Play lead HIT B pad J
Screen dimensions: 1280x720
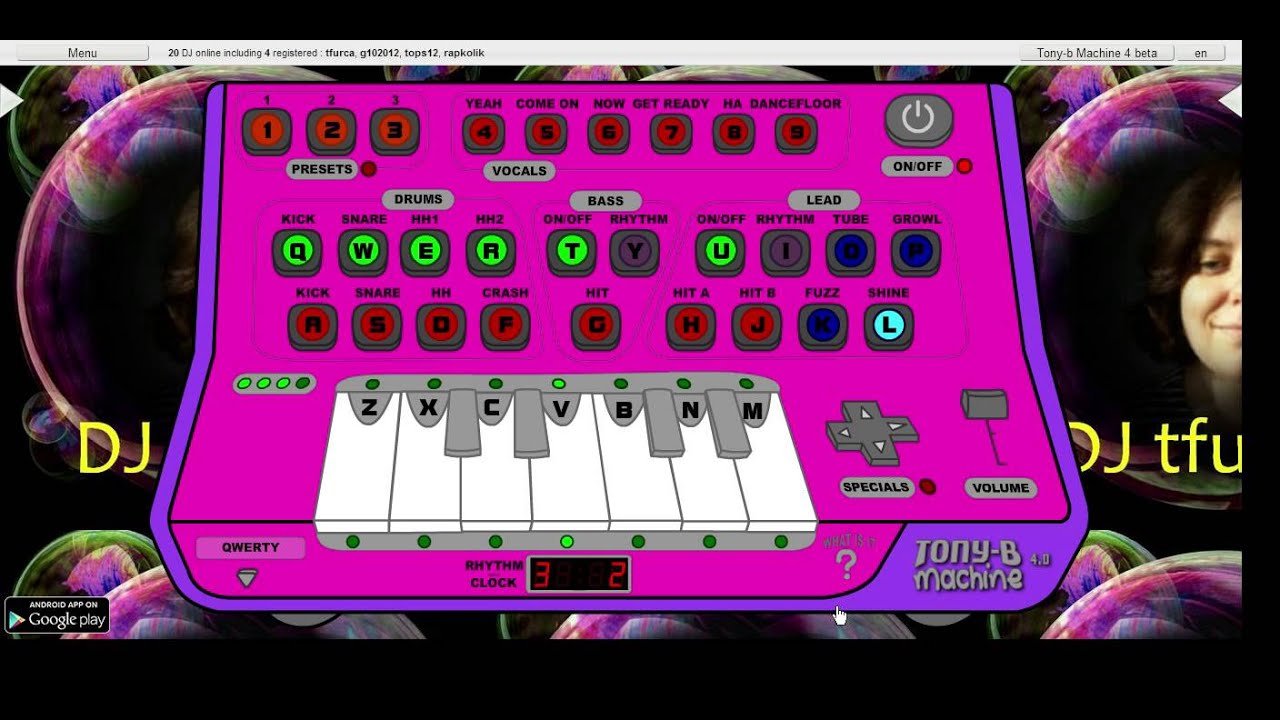point(757,326)
